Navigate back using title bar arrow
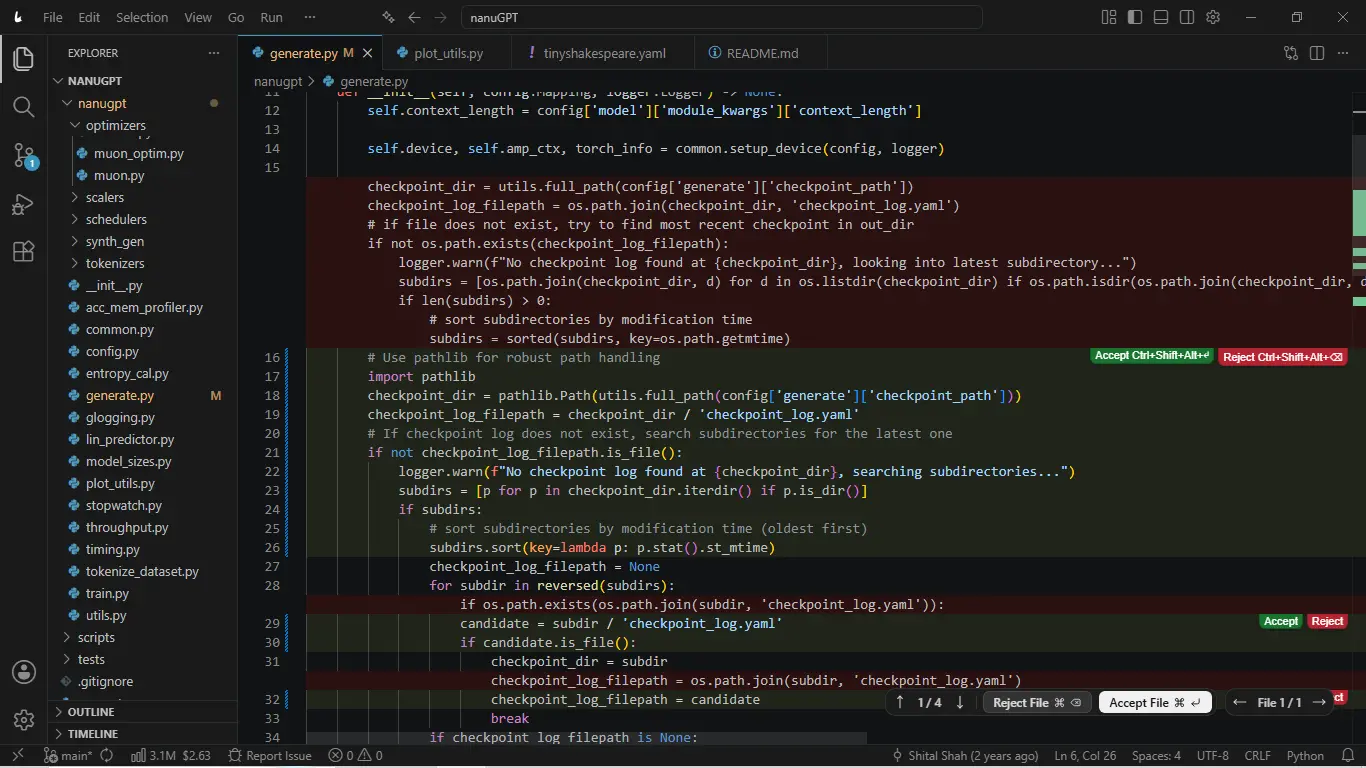Screen dimensions: 1366x768 (x=415, y=17)
